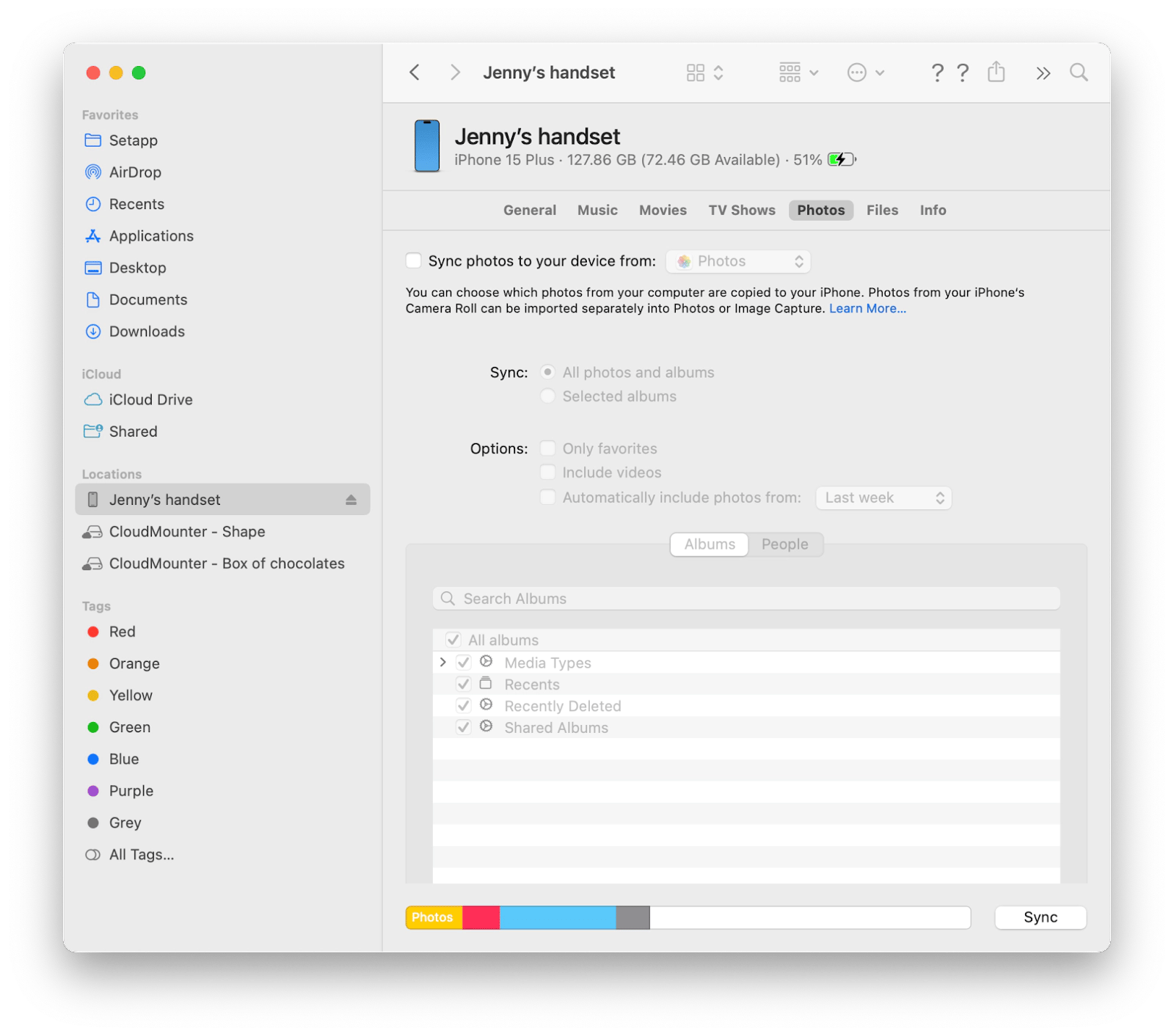1174x1036 pixels.
Task: Expand Media Types album row
Action: tap(442, 662)
